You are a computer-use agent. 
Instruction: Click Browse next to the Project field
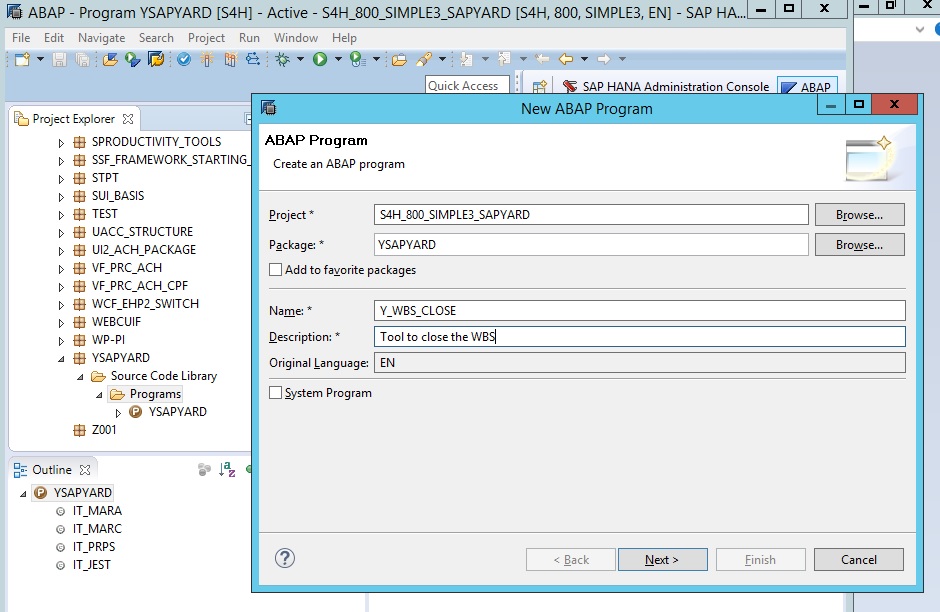tap(859, 215)
